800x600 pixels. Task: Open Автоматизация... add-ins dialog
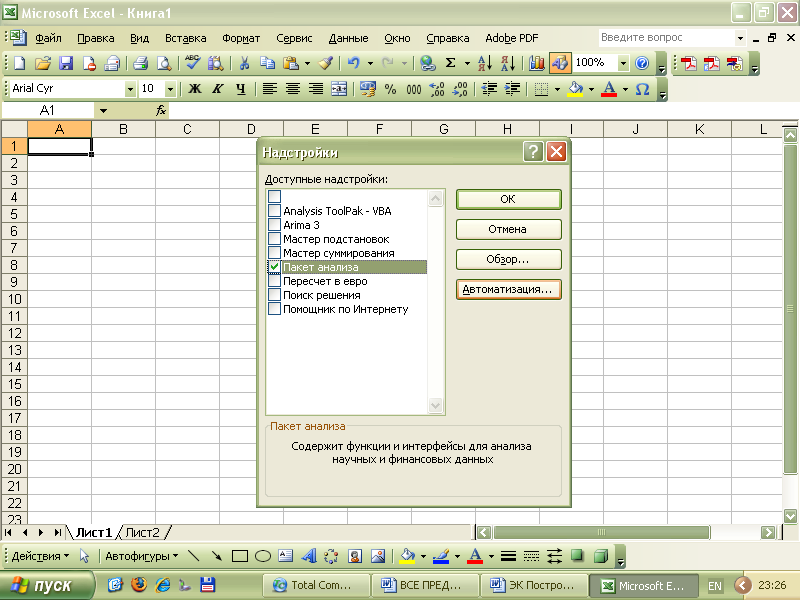pyautogui.click(x=508, y=289)
